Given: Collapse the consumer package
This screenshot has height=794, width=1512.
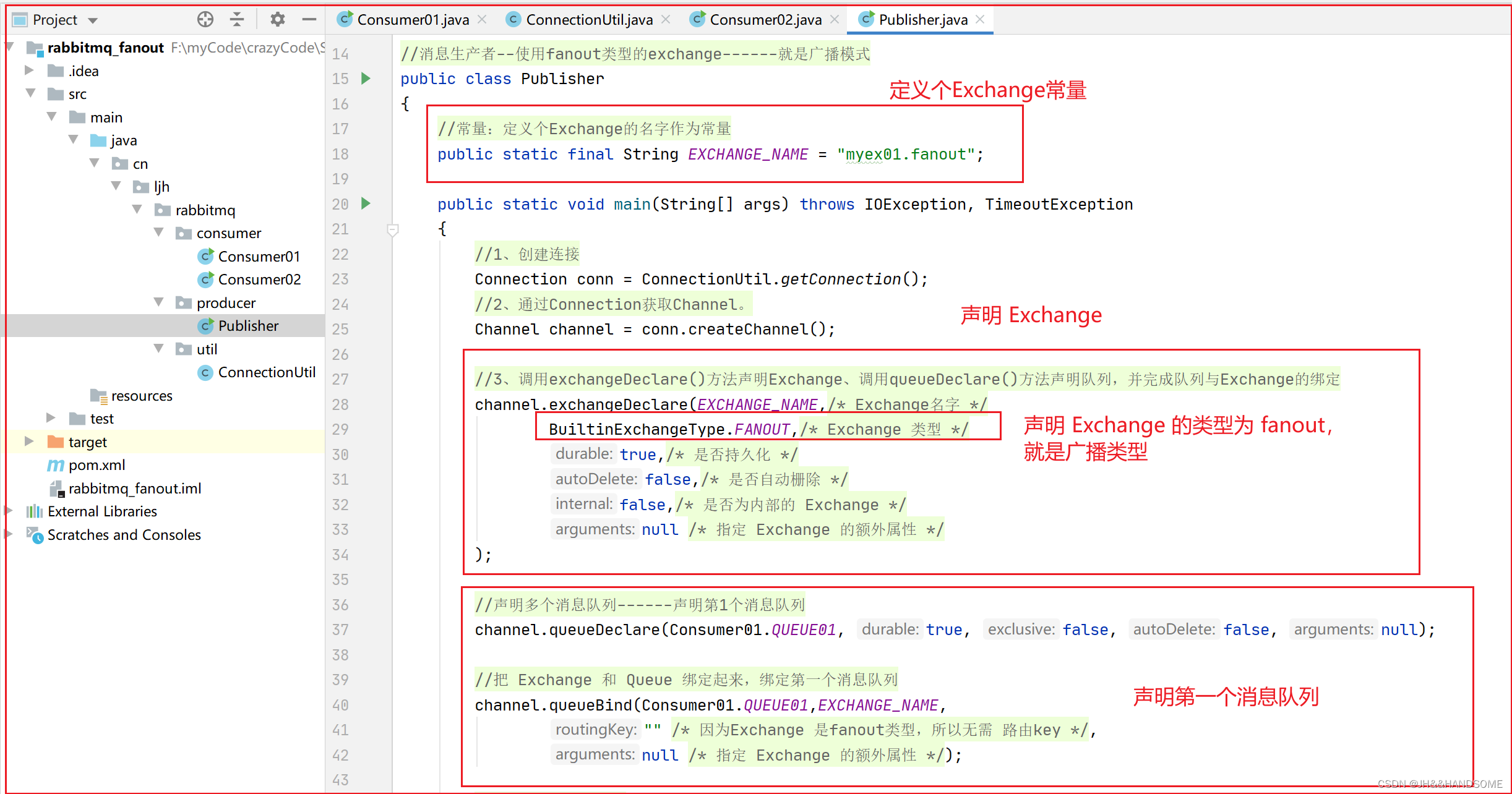Looking at the screenshot, I should pos(159,233).
